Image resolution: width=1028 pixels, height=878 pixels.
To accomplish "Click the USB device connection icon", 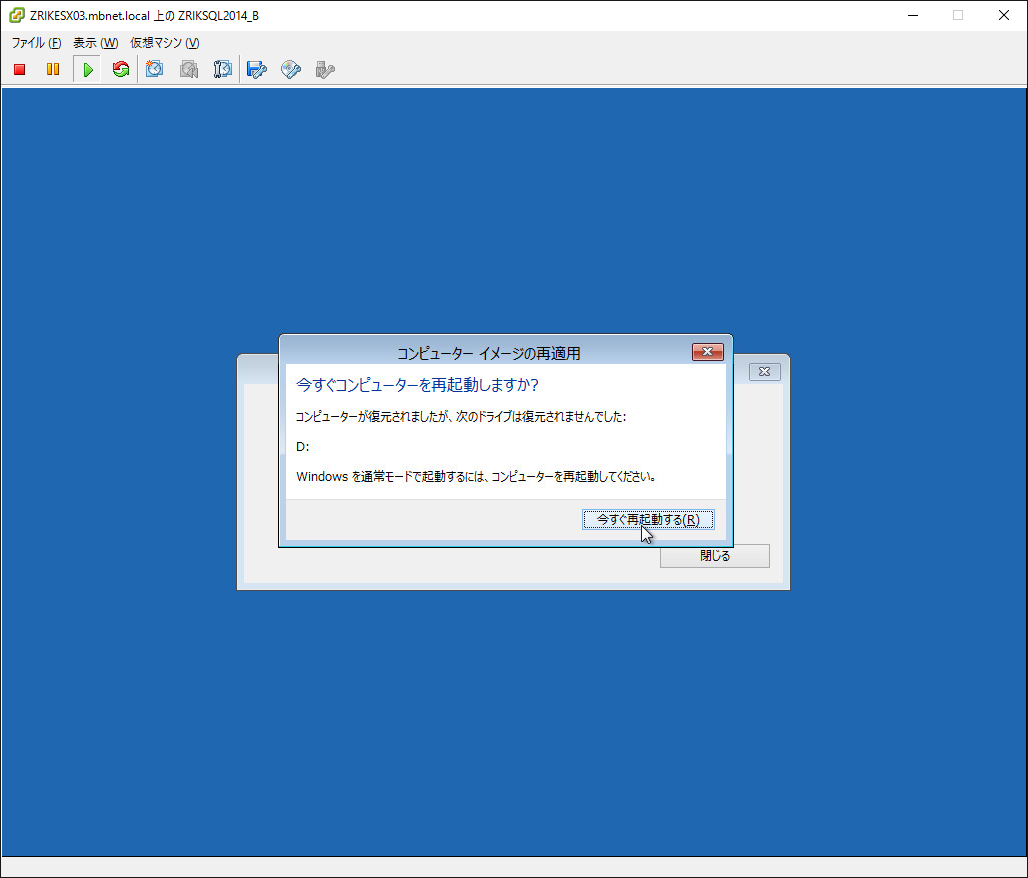I will tap(325, 70).
